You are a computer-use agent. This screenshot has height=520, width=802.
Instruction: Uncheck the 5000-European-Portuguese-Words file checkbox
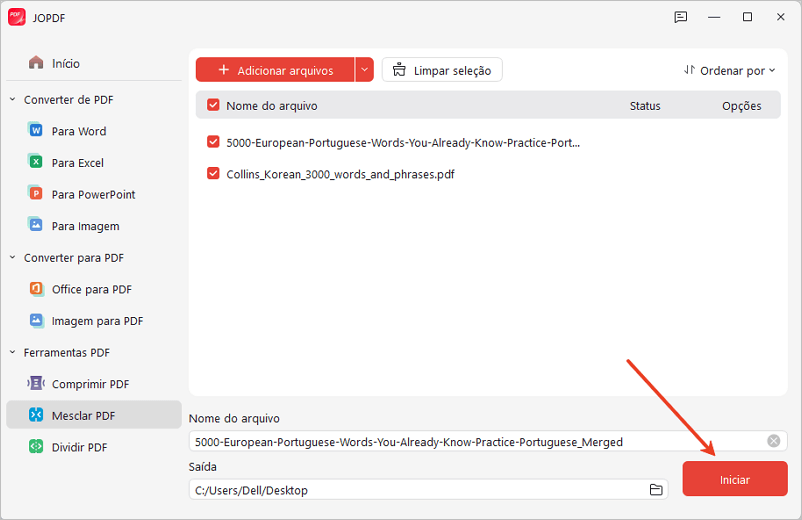pos(213,142)
